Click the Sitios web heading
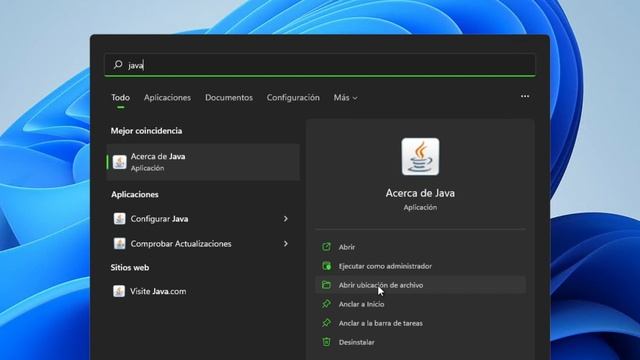The image size is (640, 360). coord(130,268)
